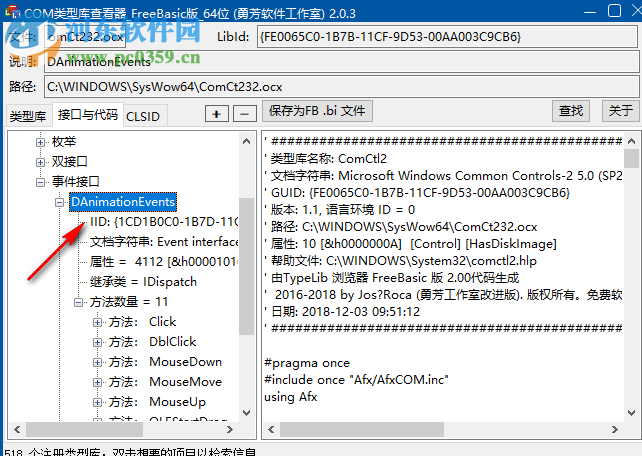Select the 枚举 tree label
The image size is (642, 456).
[x=64, y=142]
